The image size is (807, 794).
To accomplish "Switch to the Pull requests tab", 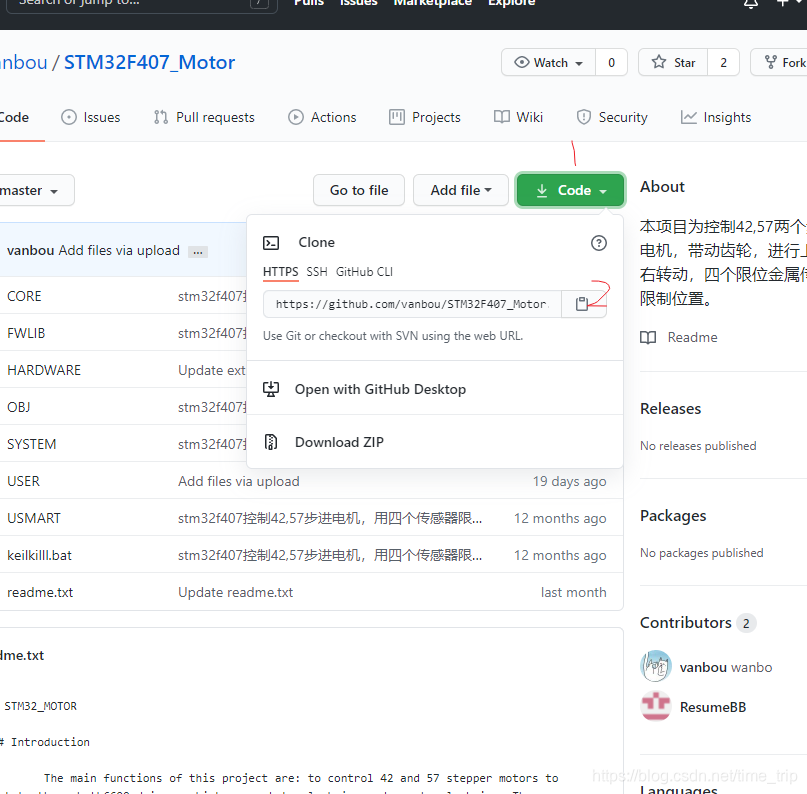I will [x=204, y=117].
